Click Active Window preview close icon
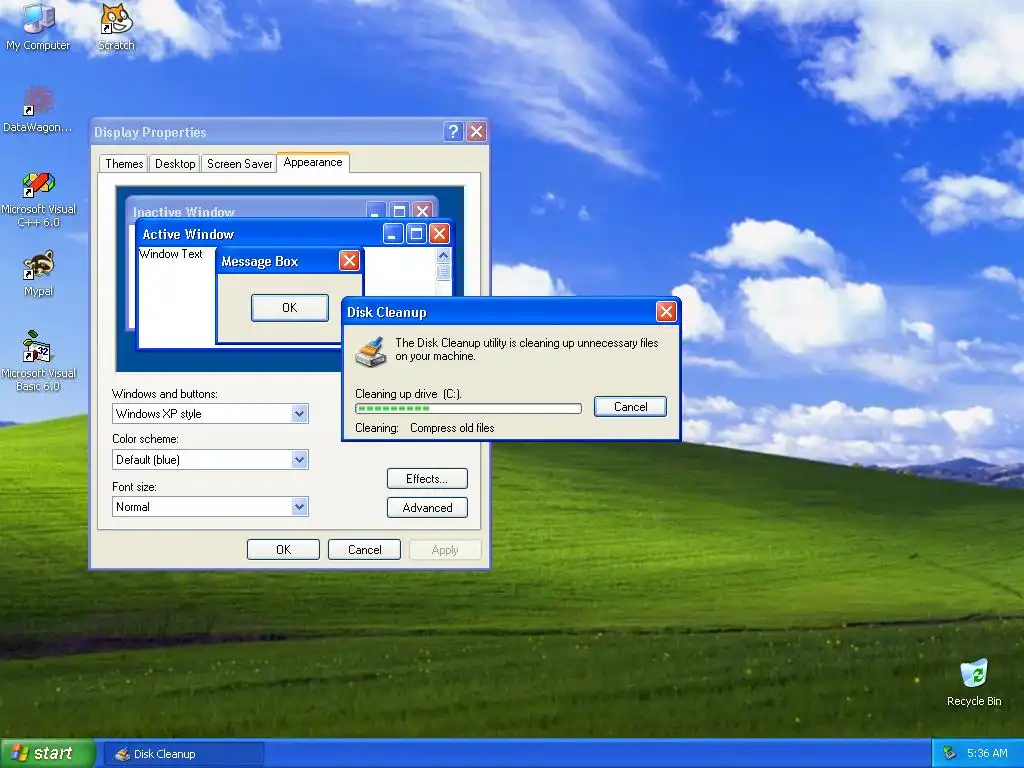The image size is (1024, 768). (x=440, y=234)
